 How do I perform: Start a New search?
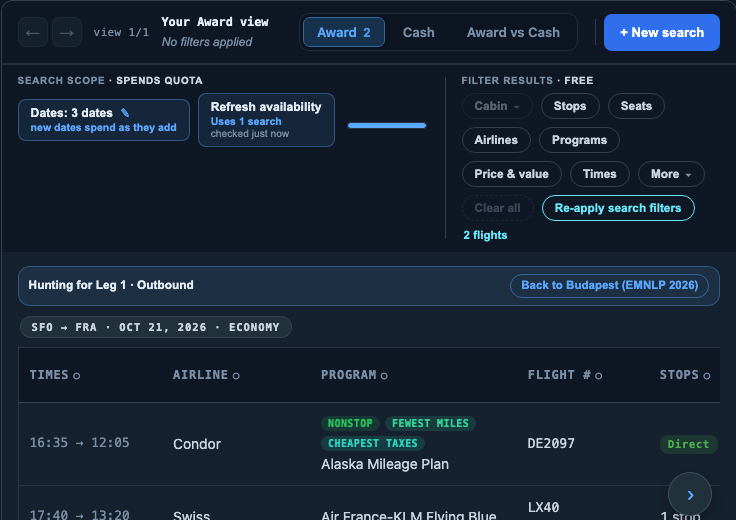pos(662,32)
